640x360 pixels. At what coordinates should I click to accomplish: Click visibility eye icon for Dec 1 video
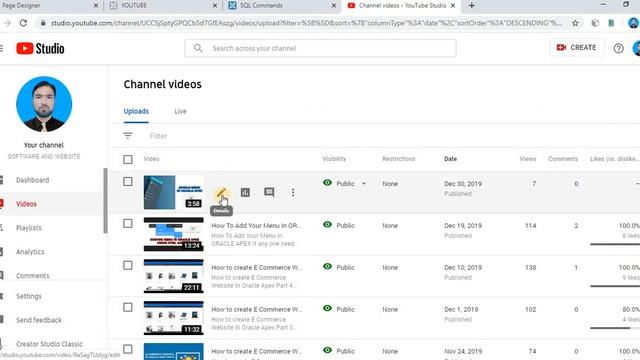tap(327, 309)
